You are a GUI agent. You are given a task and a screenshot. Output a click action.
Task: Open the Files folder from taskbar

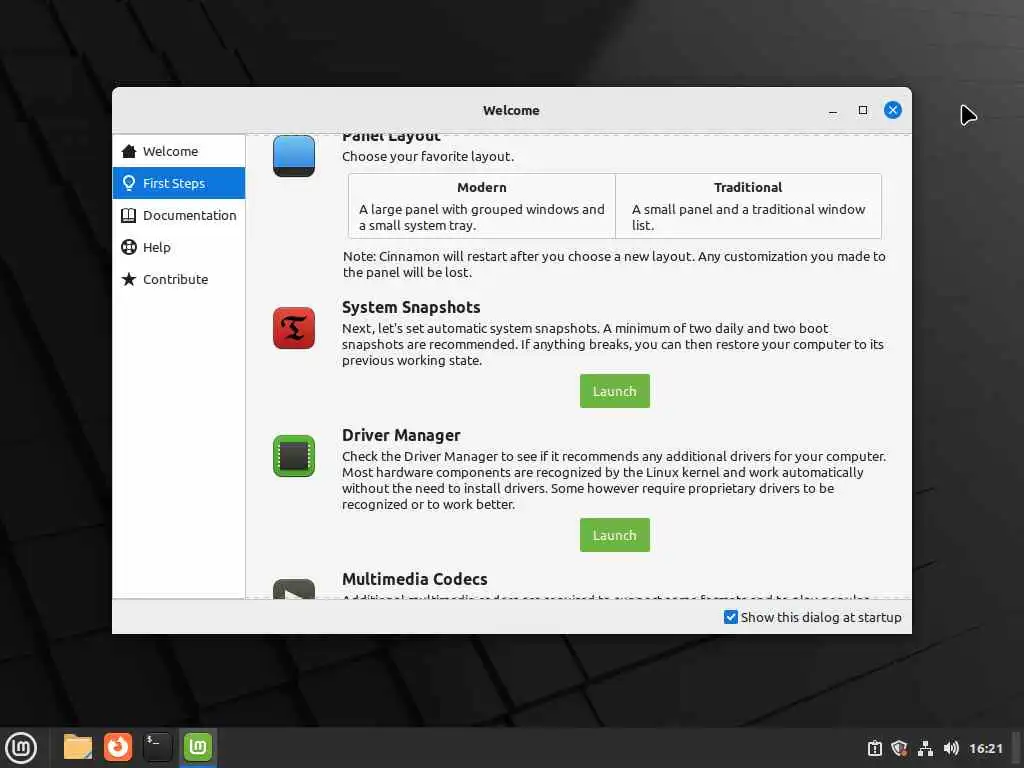(x=78, y=747)
